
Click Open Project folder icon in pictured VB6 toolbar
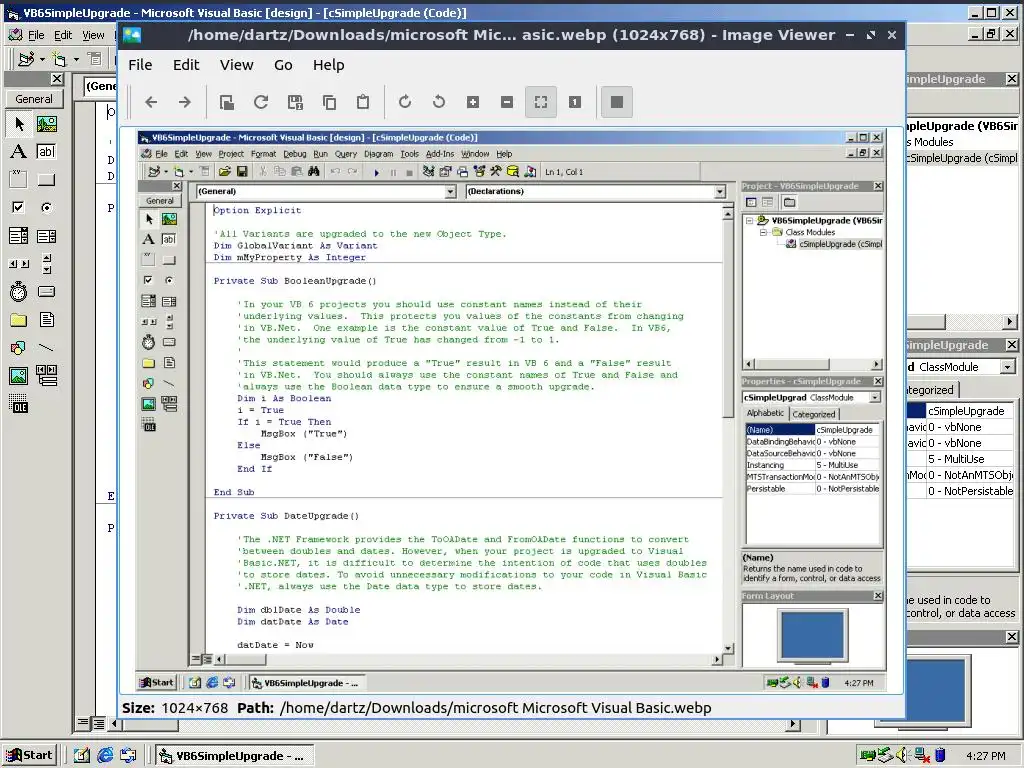tap(225, 172)
